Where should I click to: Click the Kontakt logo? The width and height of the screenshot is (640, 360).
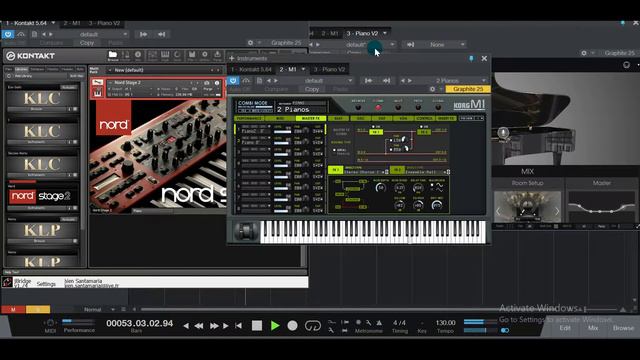click(x=31, y=56)
